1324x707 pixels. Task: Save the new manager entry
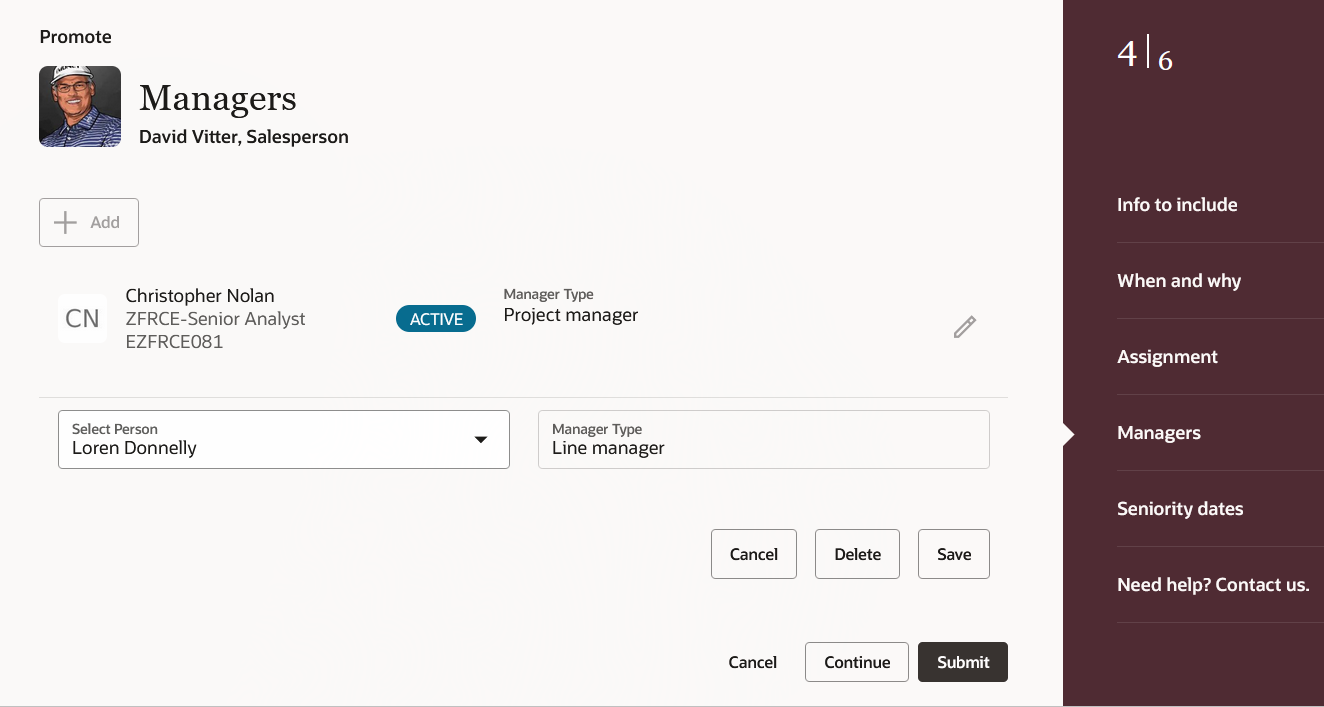coord(954,554)
